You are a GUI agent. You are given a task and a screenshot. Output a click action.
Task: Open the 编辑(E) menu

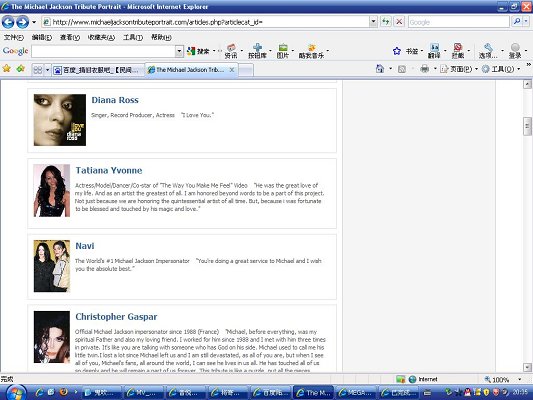tap(42, 37)
